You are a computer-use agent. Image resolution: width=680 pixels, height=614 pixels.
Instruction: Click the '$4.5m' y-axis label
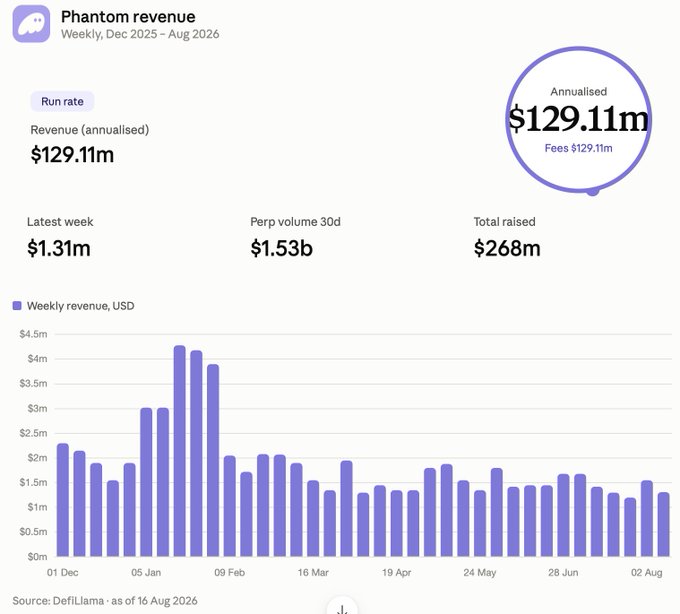33,334
